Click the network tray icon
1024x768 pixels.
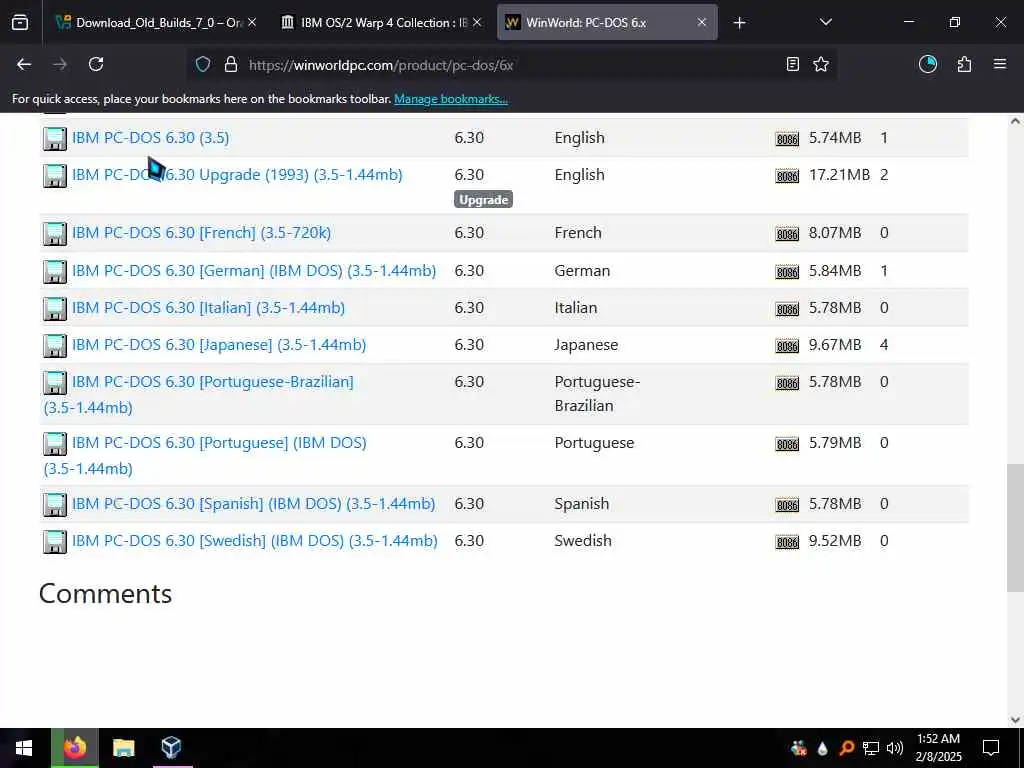[871, 748]
